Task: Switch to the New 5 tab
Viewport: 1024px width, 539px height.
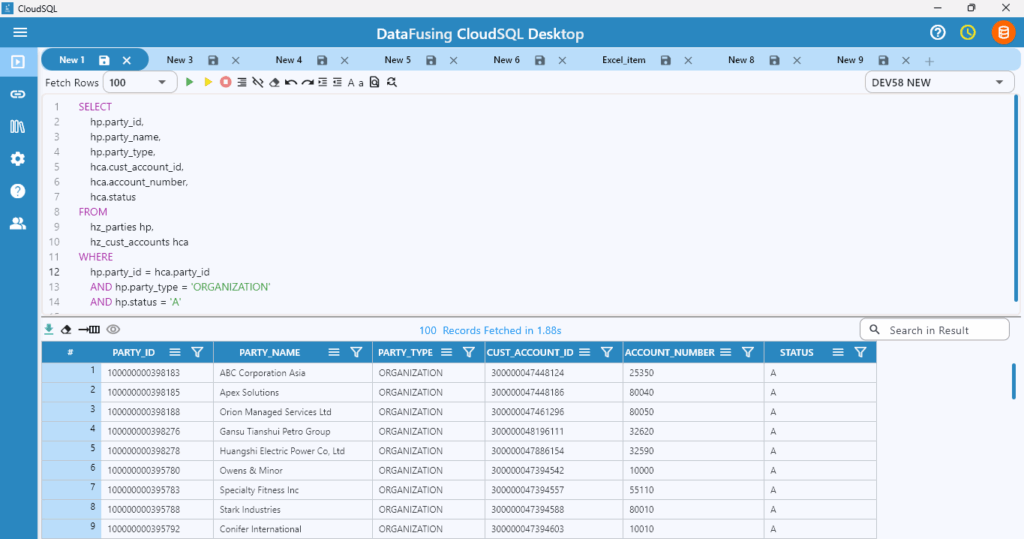Action: pos(398,60)
